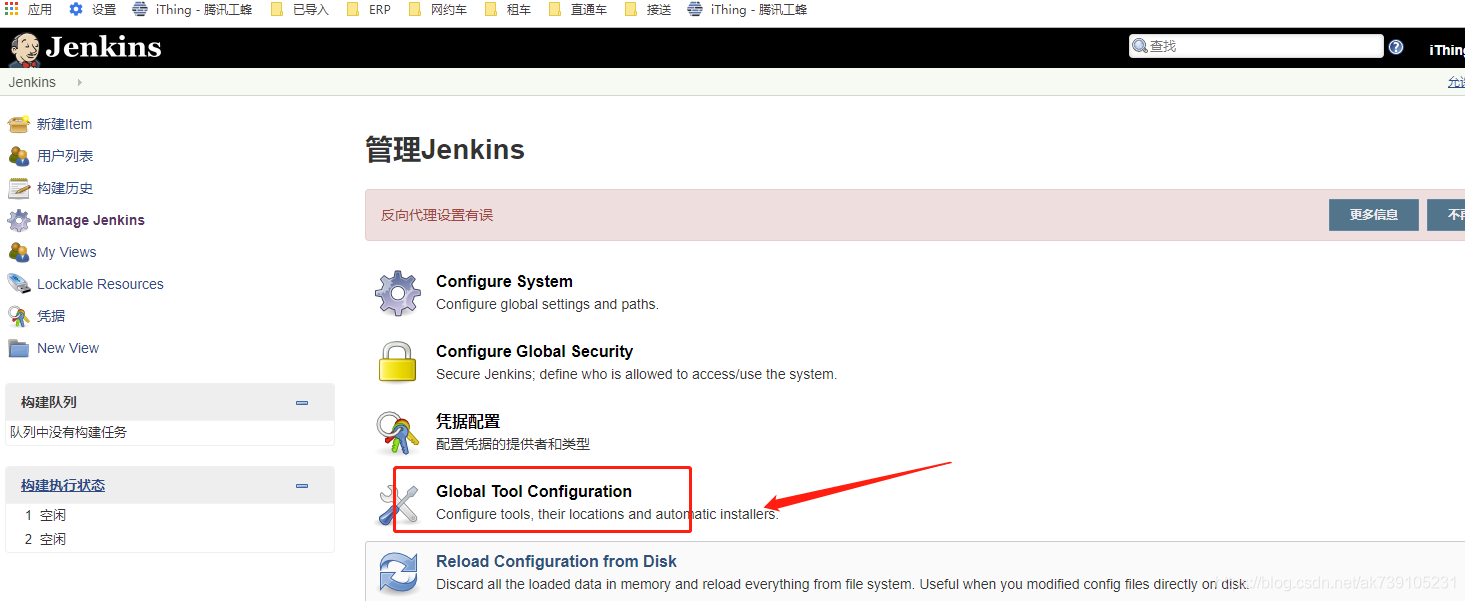
Task: Focus the 查找 search box
Action: 1256,46
